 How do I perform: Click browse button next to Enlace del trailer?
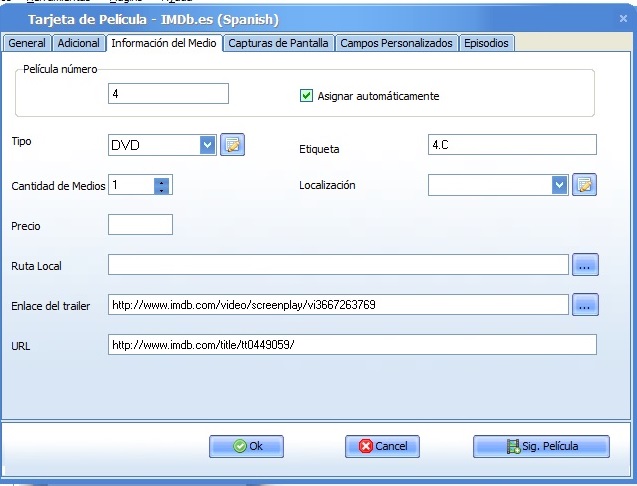click(585, 304)
